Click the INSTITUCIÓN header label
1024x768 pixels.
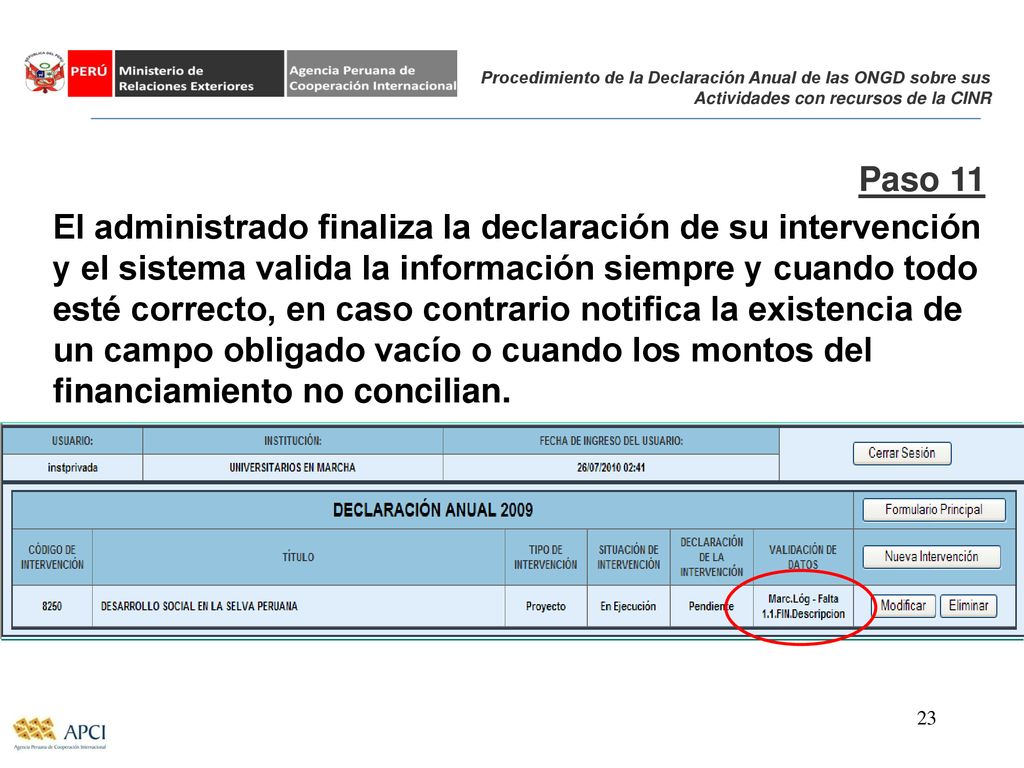click(x=293, y=441)
